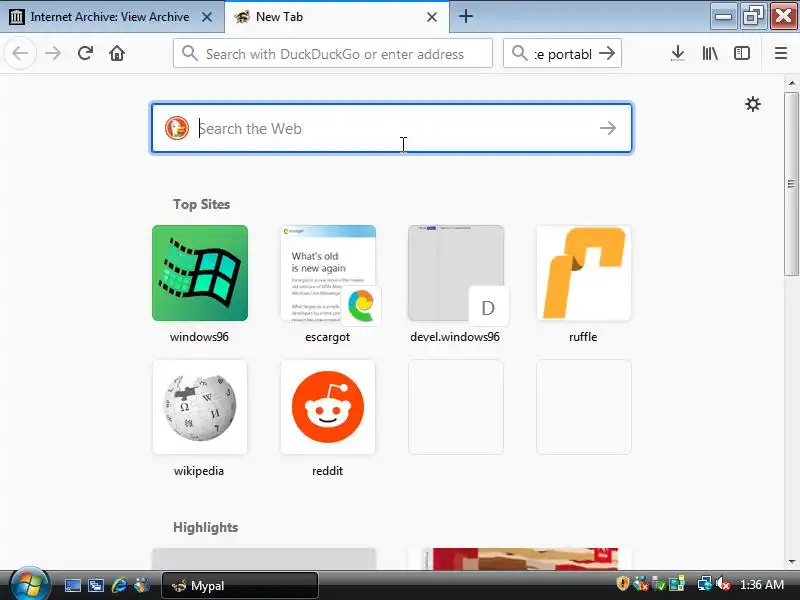Open the hamburger application menu
This screenshot has height=600, width=800.
click(781, 53)
